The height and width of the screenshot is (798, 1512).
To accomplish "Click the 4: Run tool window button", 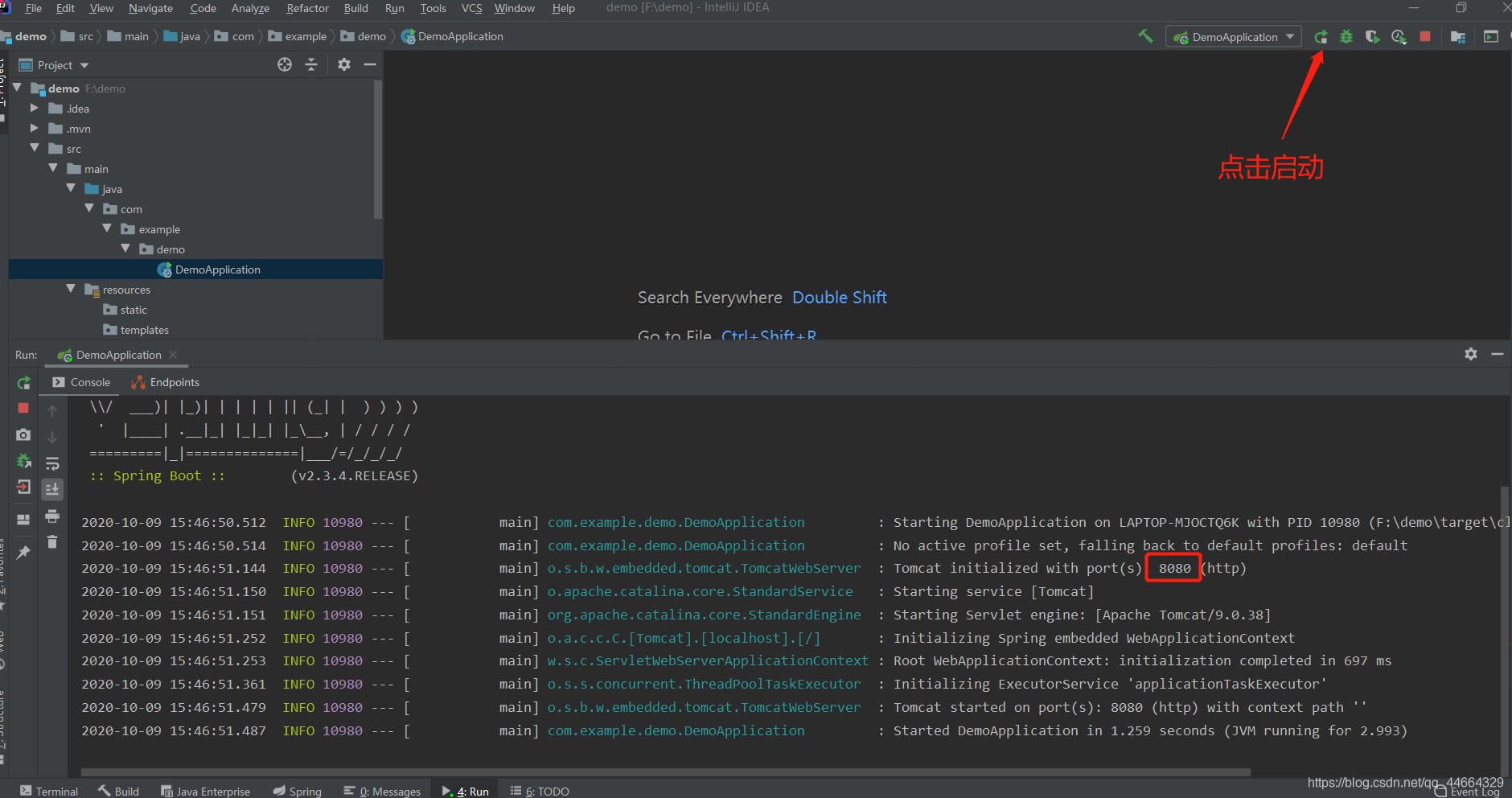I will click(466, 791).
